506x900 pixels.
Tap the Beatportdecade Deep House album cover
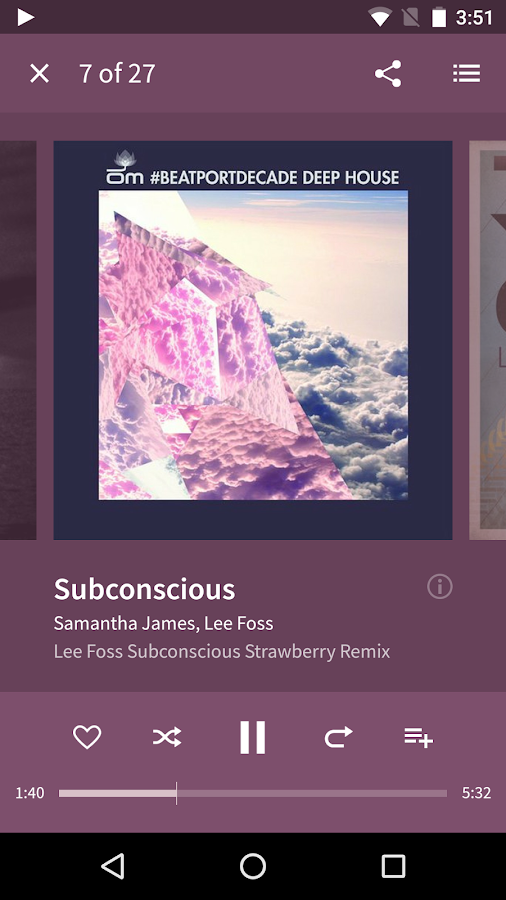253,340
